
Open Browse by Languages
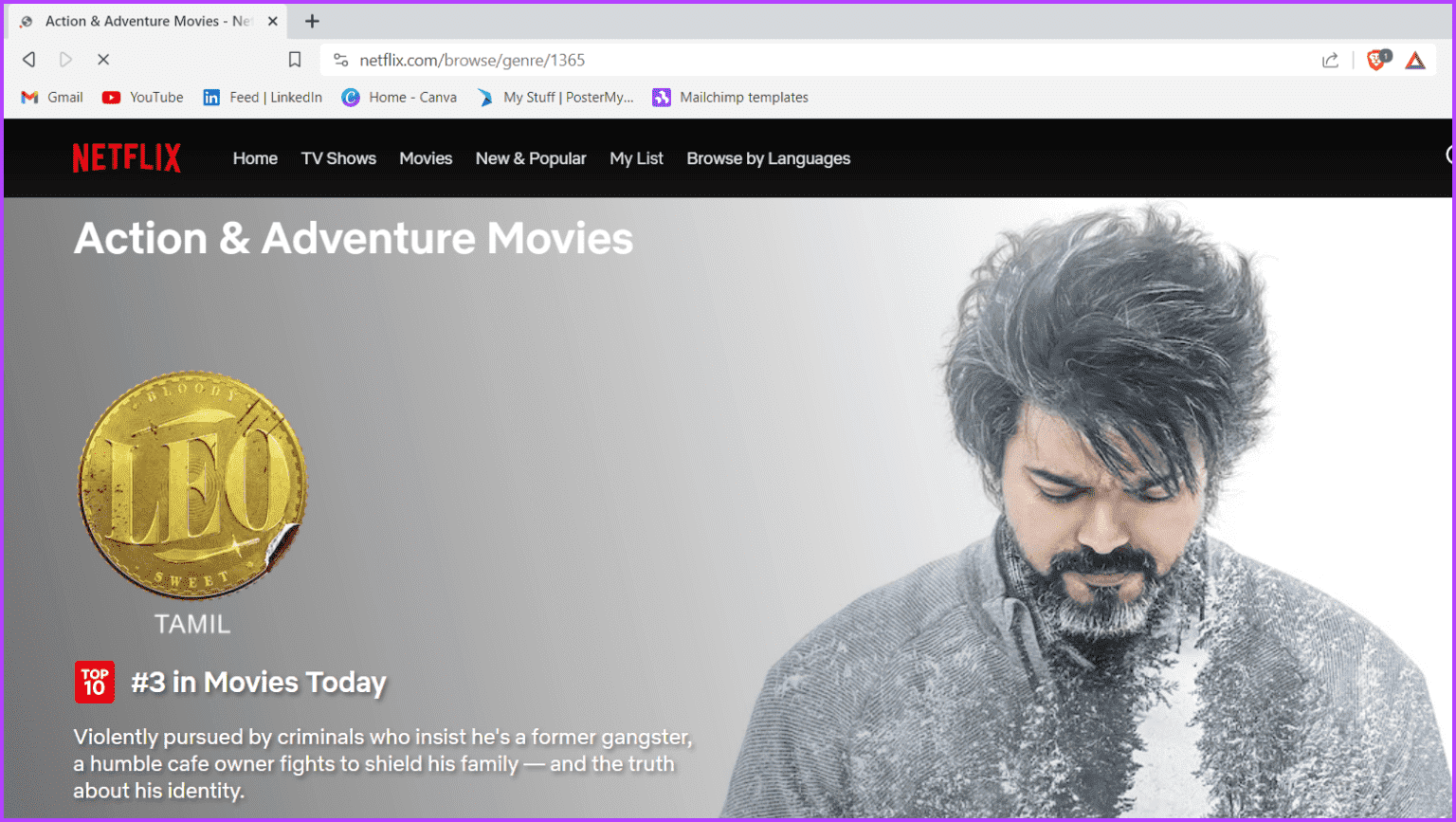[x=769, y=158]
